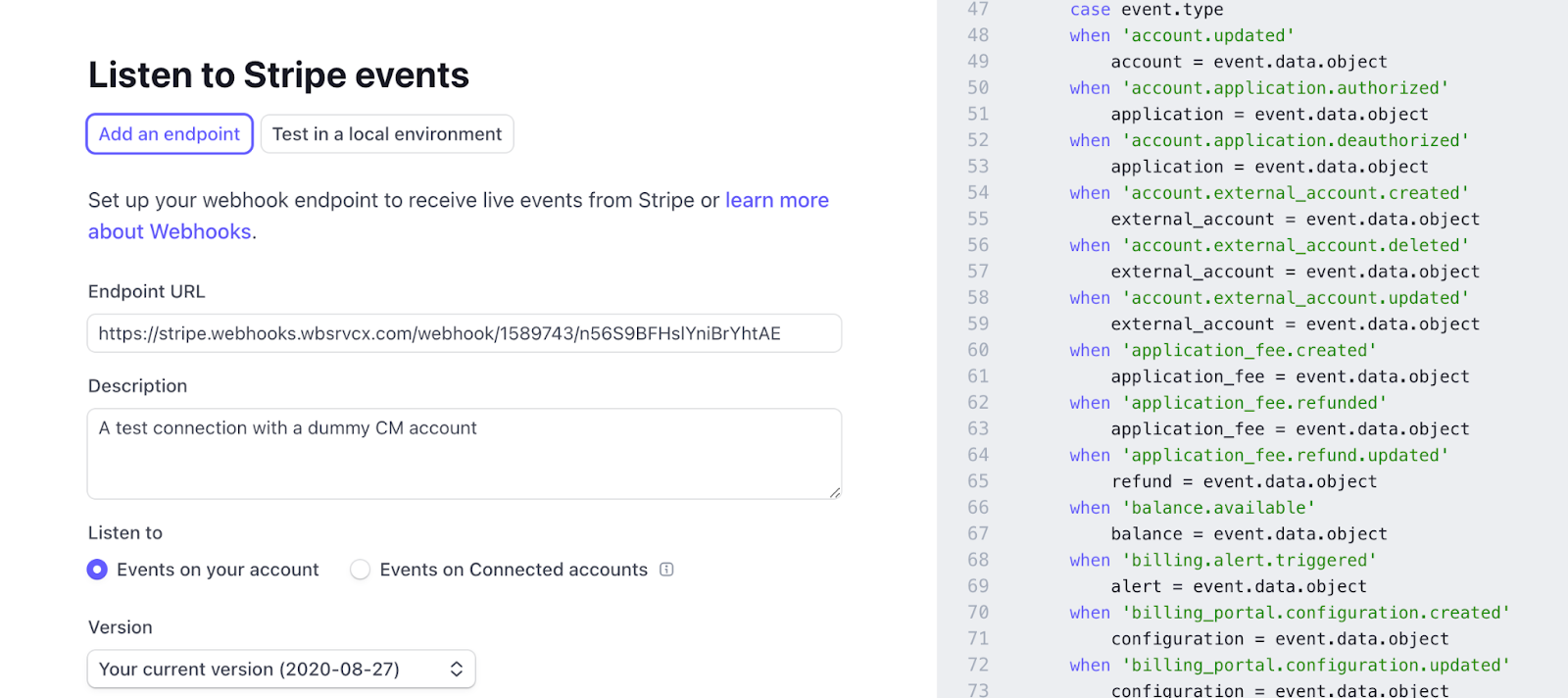
Task: Switch to Test in a local environment
Action: [387, 134]
